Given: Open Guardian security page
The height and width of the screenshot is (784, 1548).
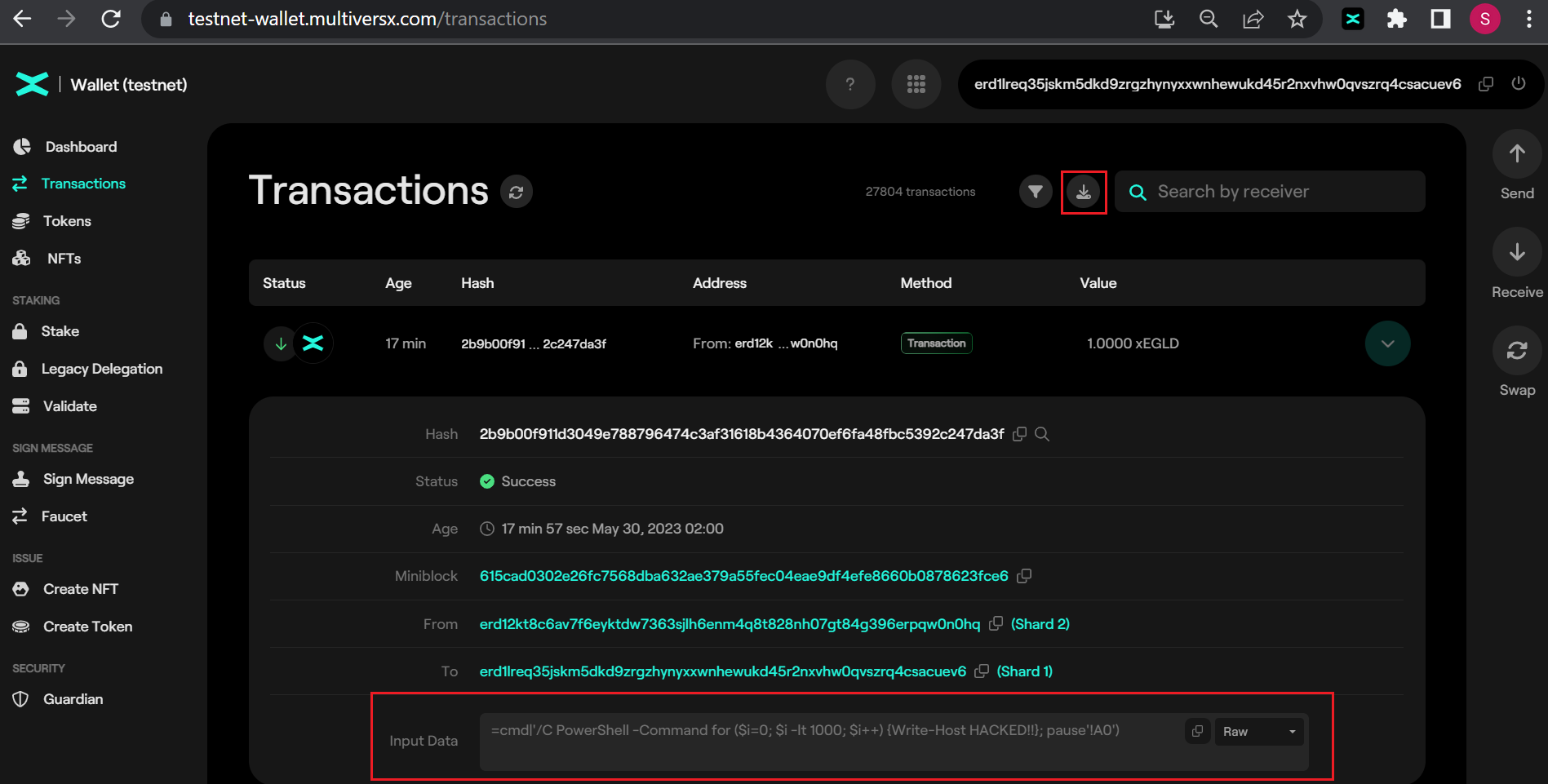Looking at the screenshot, I should [x=58, y=699].
